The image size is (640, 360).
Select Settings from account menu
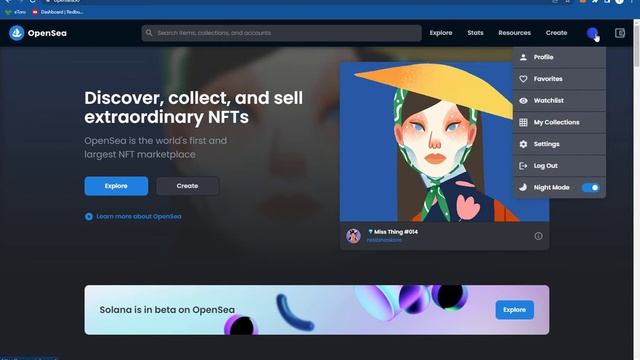tap(559, 144)
